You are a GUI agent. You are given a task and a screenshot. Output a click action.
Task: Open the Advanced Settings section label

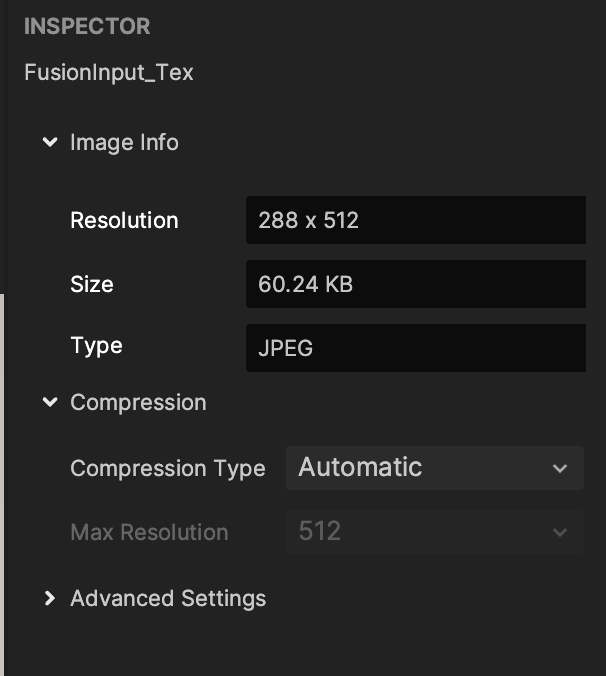coord(168,598)
